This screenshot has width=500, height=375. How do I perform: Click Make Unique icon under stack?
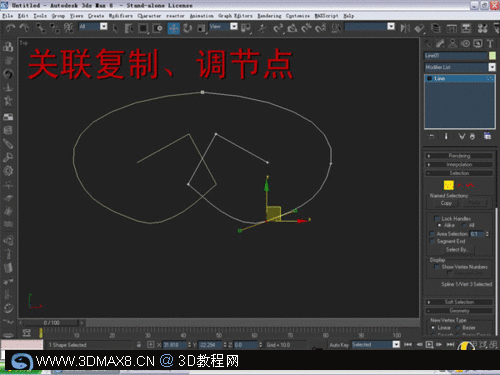462,136
